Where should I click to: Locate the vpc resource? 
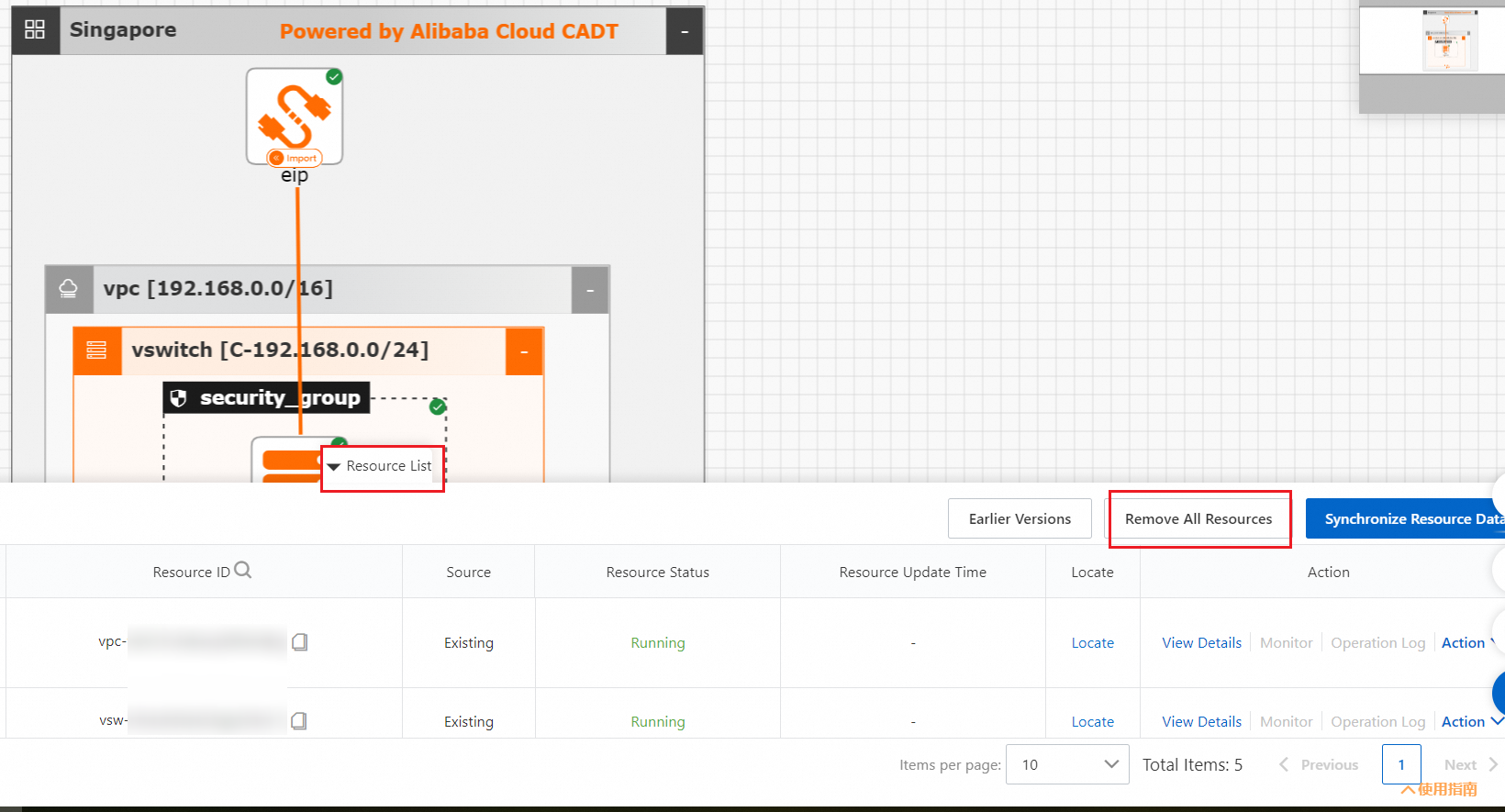point(1092,642)
